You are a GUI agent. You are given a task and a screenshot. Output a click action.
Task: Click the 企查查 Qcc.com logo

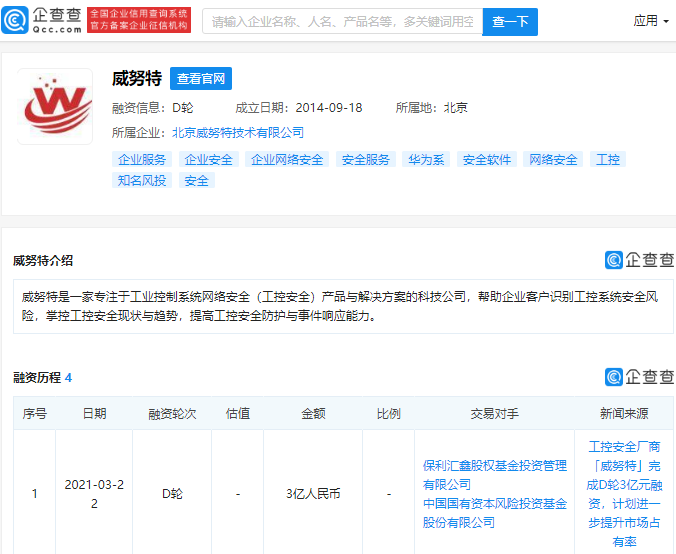pos(42,20)
